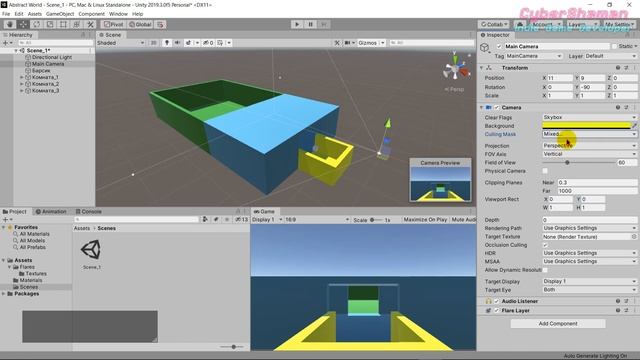
Task: Select the Transform tool
Action: coord(77,24)
